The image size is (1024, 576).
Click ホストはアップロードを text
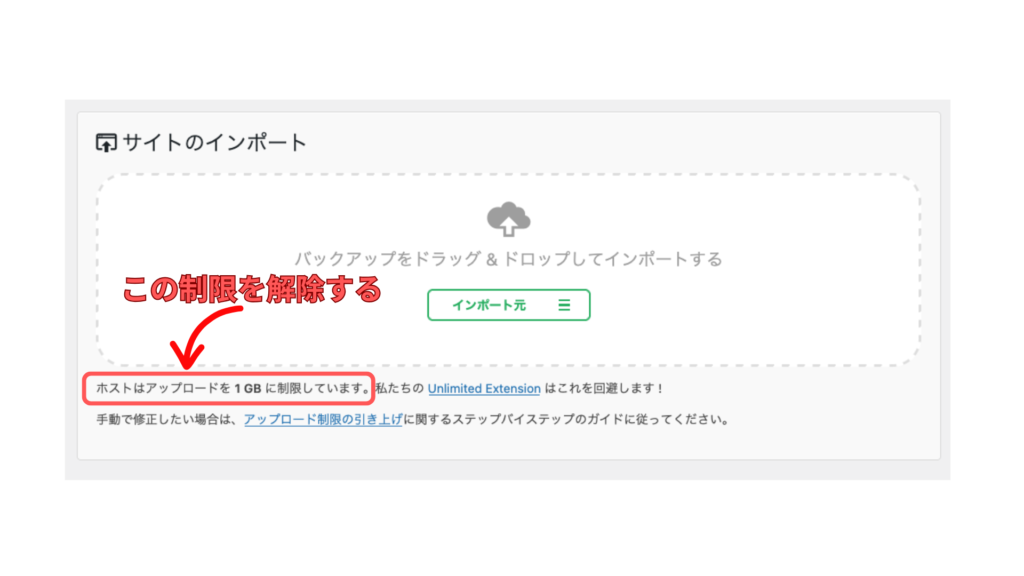(163, 389)
